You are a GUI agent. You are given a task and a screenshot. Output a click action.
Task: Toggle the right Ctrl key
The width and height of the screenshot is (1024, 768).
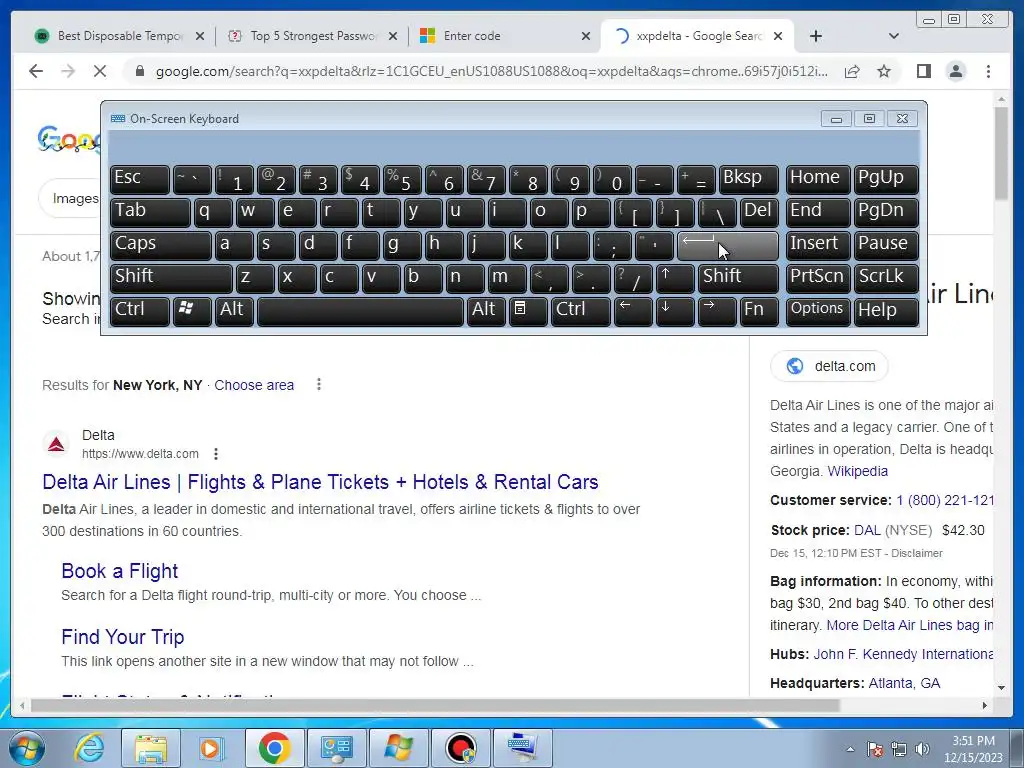tap(581, 312)
